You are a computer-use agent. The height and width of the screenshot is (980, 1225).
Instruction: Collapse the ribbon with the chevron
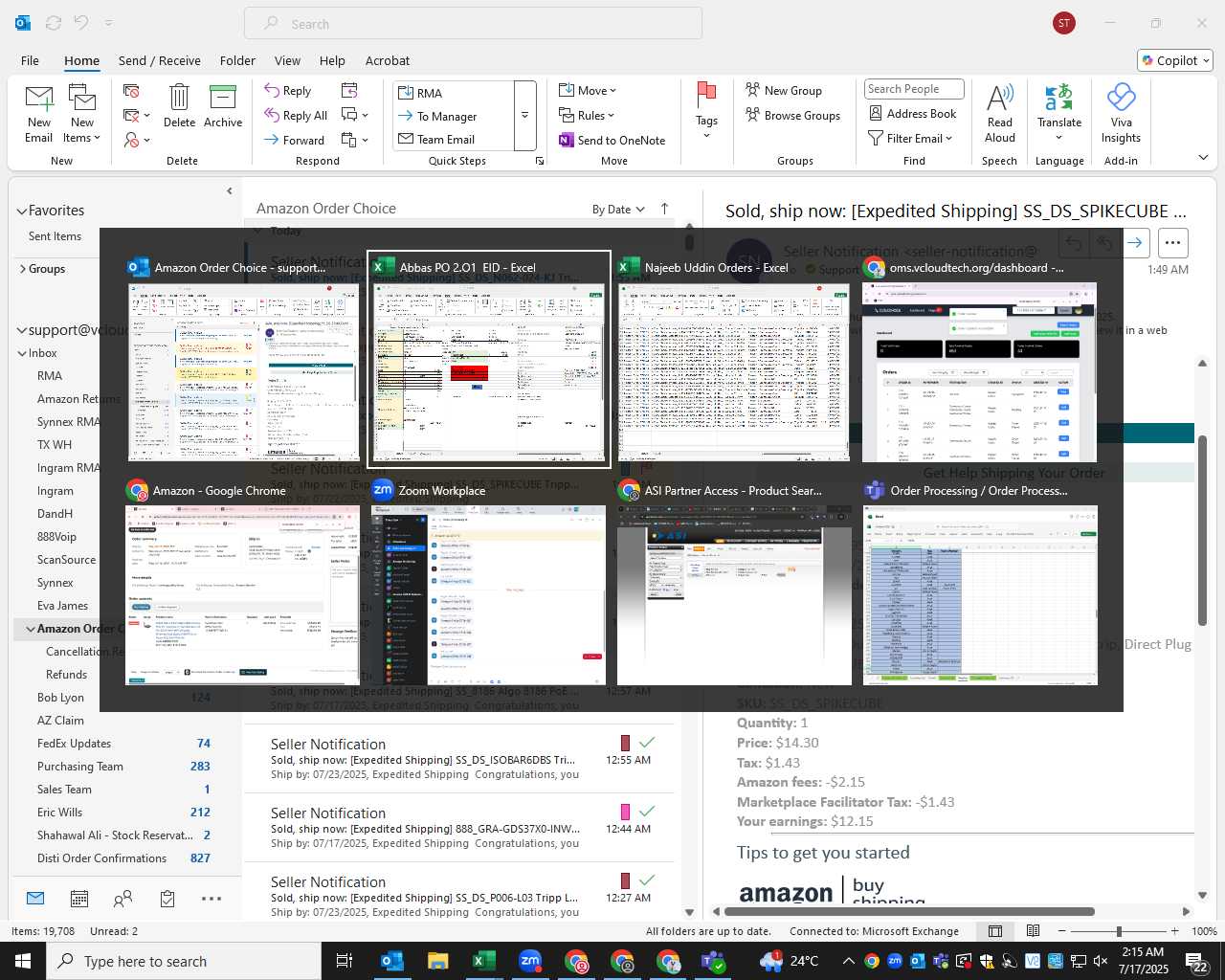(1203, 157)
